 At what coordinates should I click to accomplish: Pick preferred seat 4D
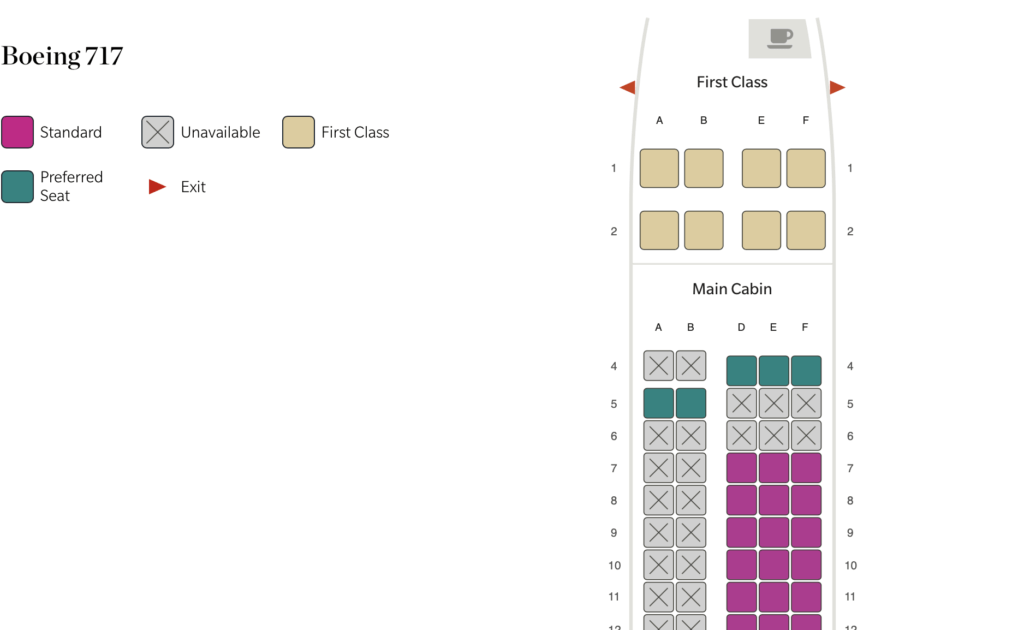tap(741, 371)
